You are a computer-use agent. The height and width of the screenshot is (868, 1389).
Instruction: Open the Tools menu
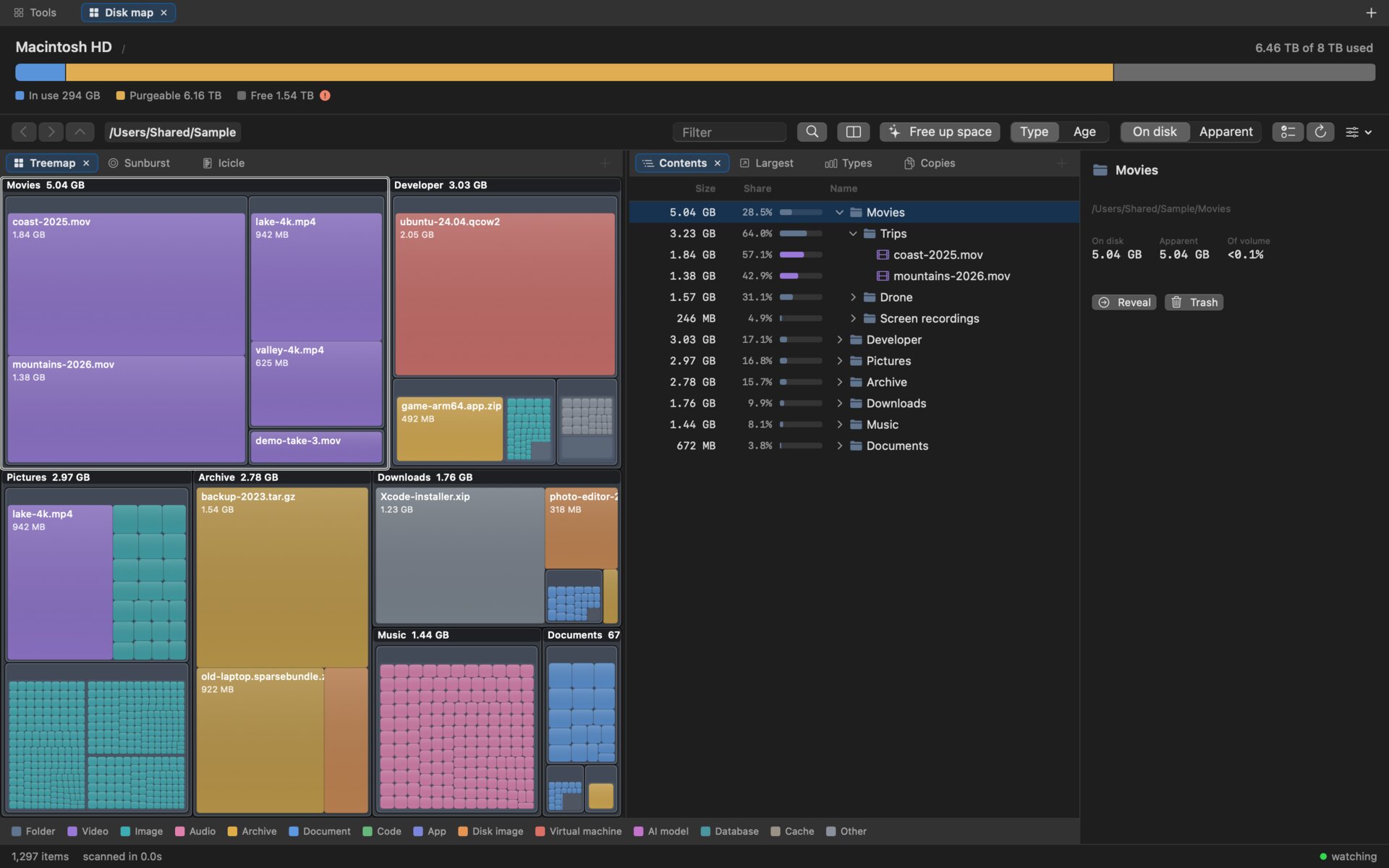point(35,12)
